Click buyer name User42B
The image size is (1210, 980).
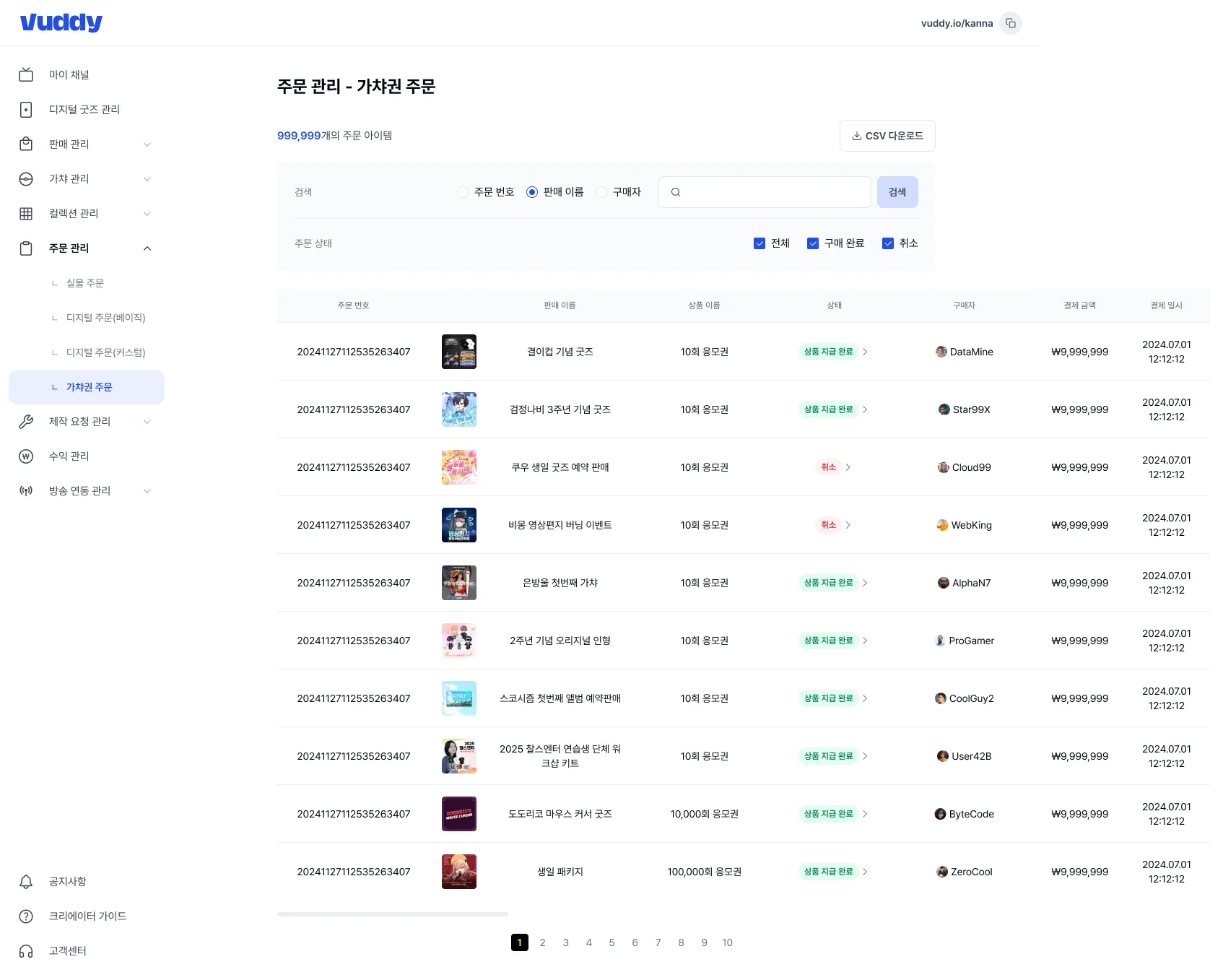[x=972, y=756]
